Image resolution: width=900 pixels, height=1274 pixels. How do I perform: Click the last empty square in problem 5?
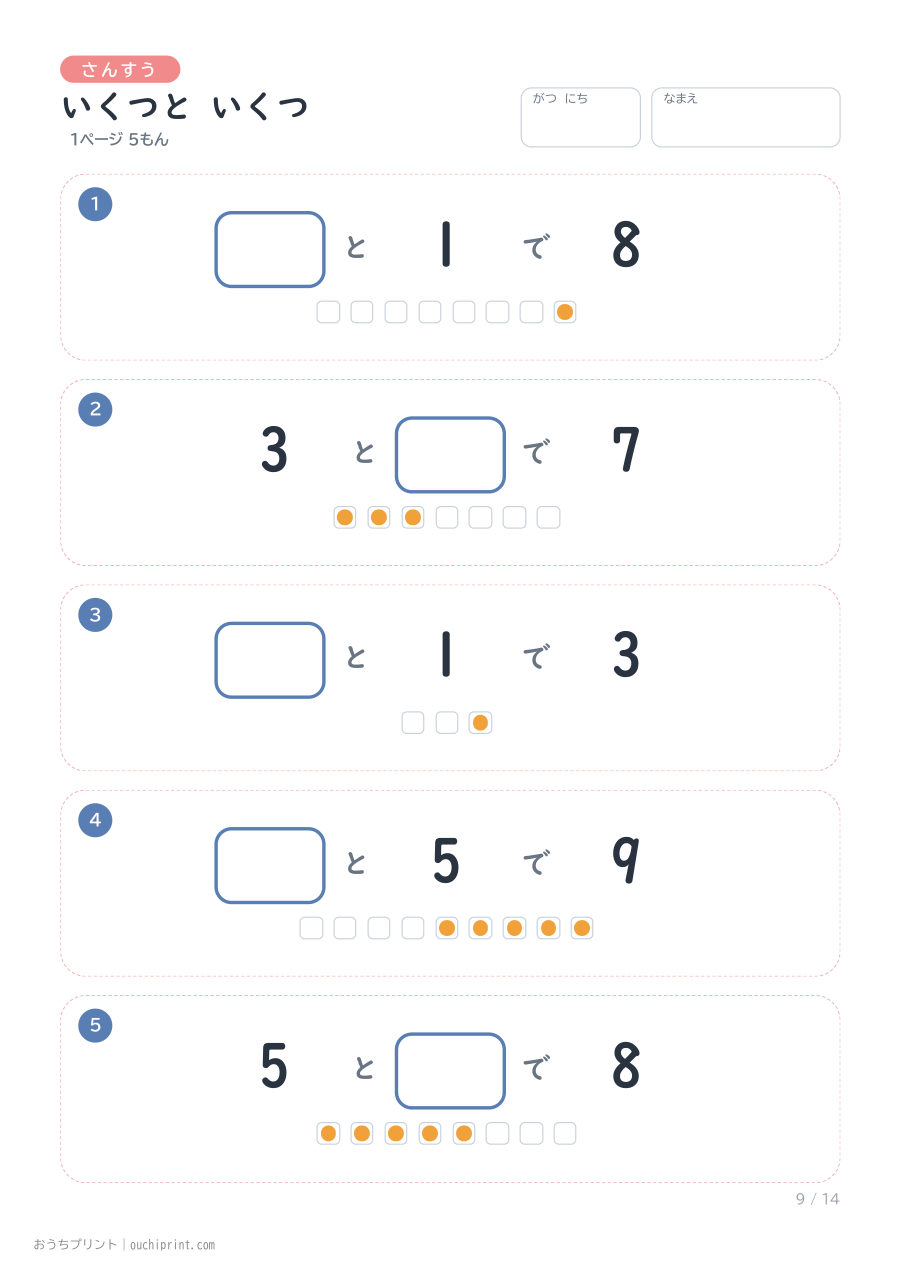[565, 1133]
